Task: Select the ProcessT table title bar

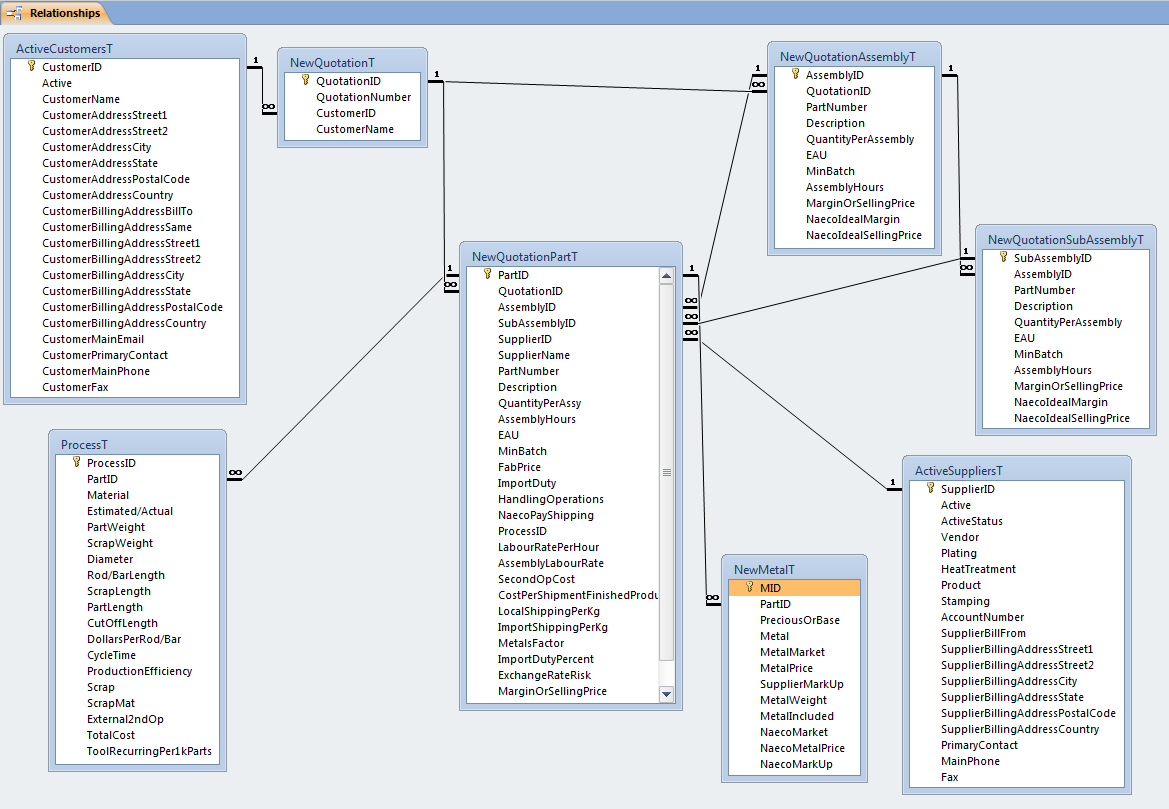Action: (138, 444)
